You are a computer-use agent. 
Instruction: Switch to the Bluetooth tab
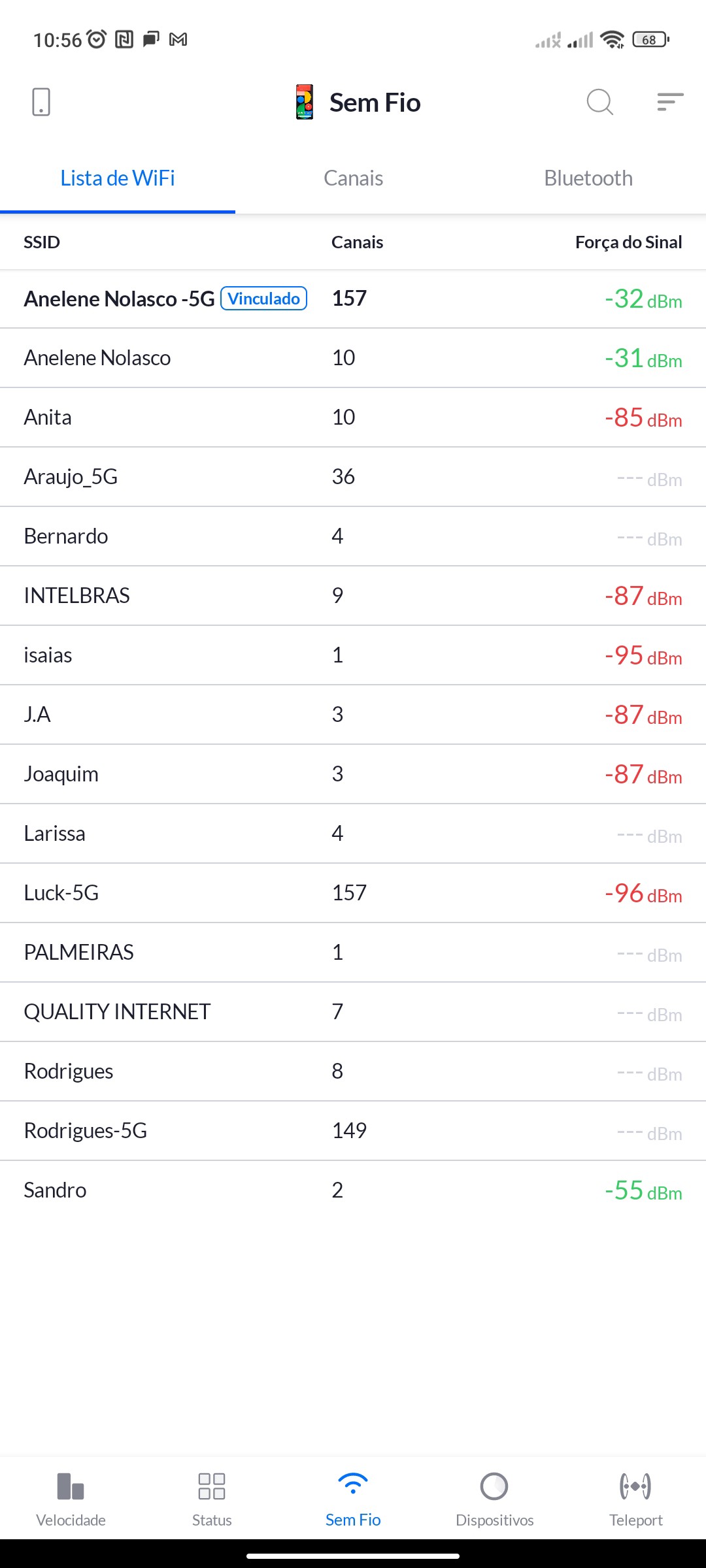(x=588, y=178)
